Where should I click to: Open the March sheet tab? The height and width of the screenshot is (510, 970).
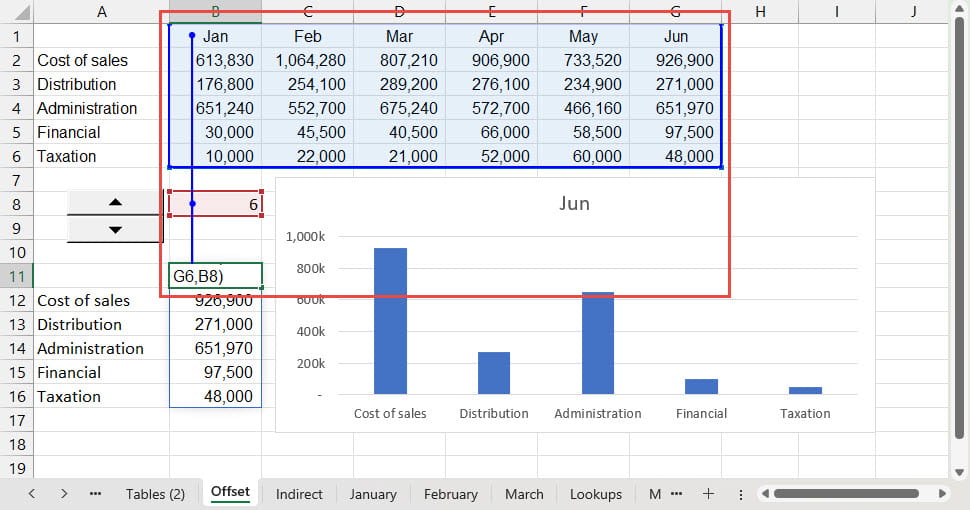(x=524, y=494)
